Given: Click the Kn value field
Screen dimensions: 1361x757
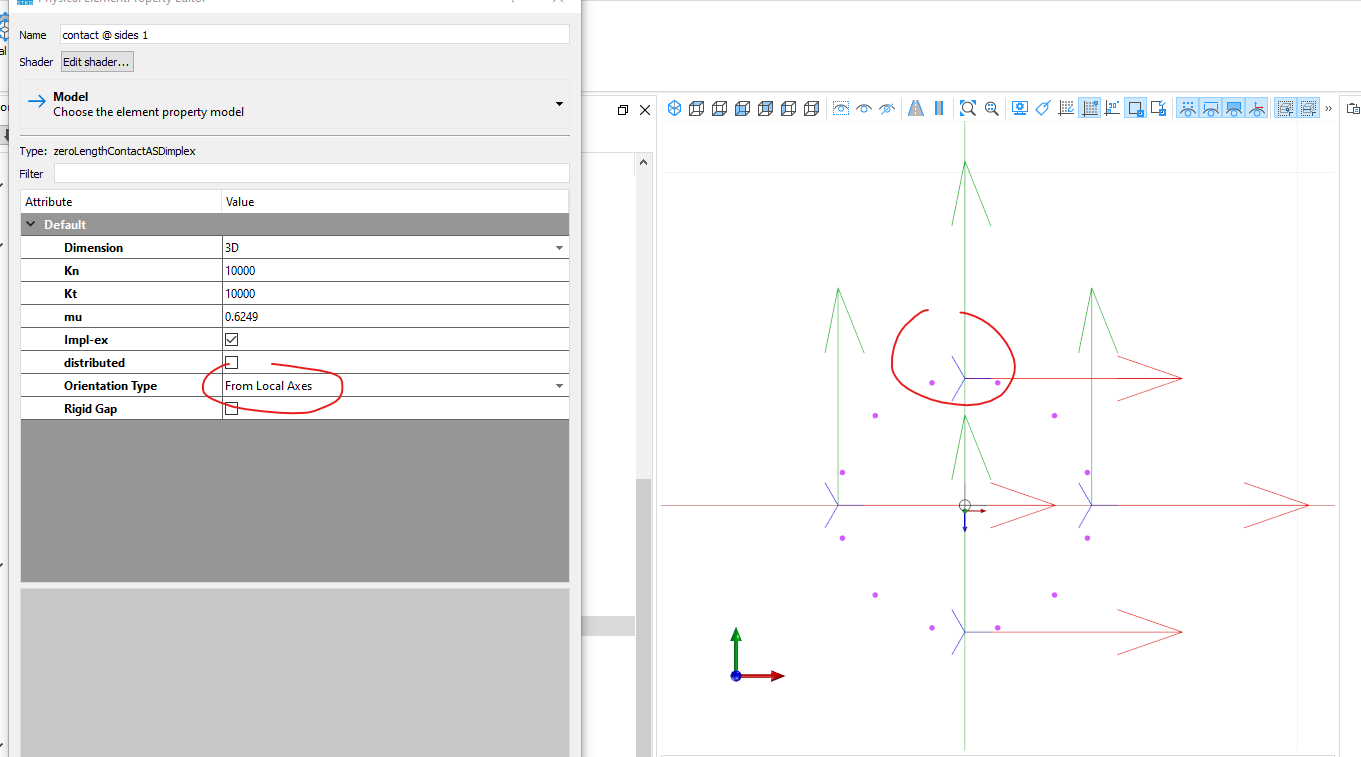Looking at the screenshot, I should point(395,271).
